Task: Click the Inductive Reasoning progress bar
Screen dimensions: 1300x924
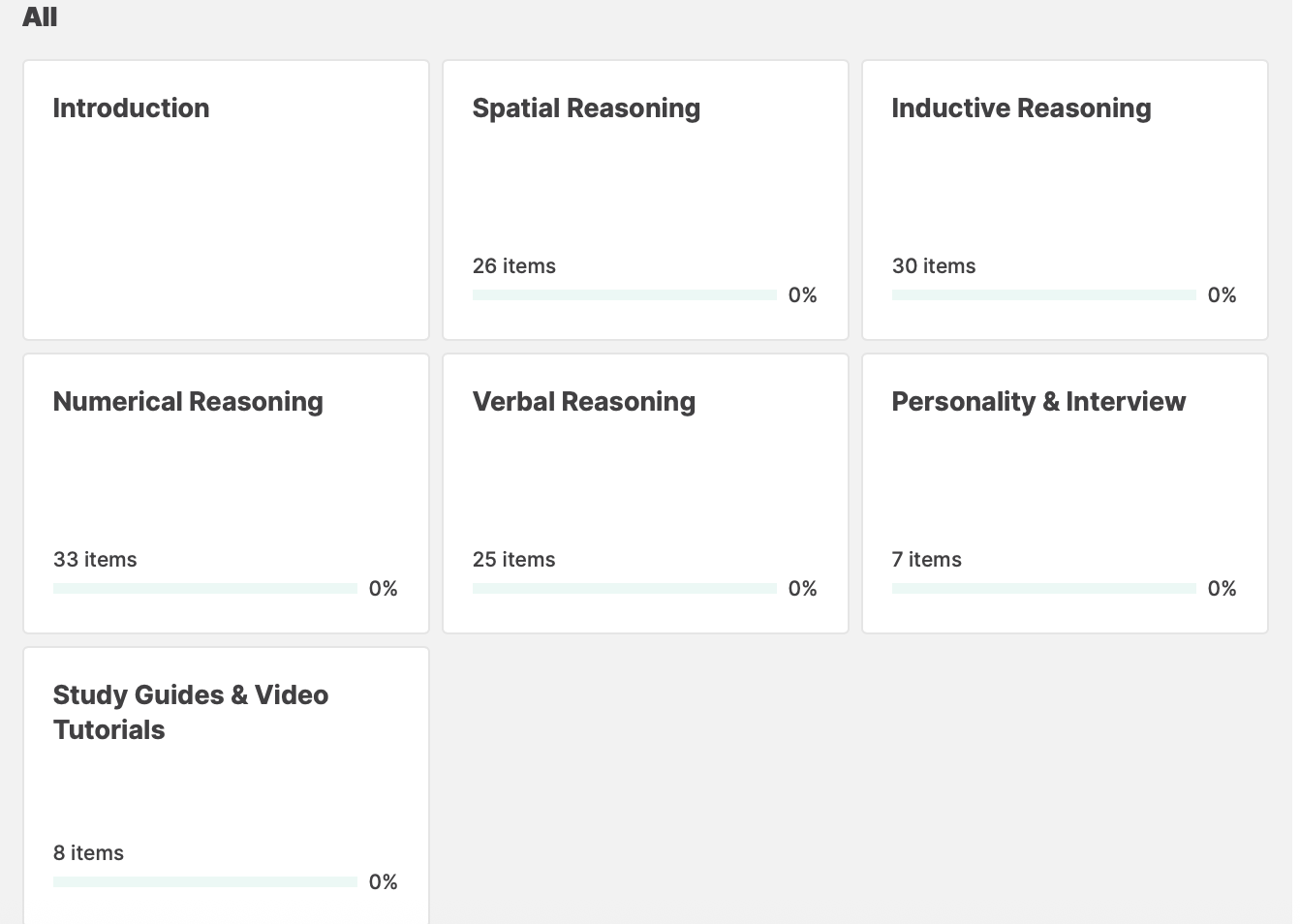Action: 1043,294
